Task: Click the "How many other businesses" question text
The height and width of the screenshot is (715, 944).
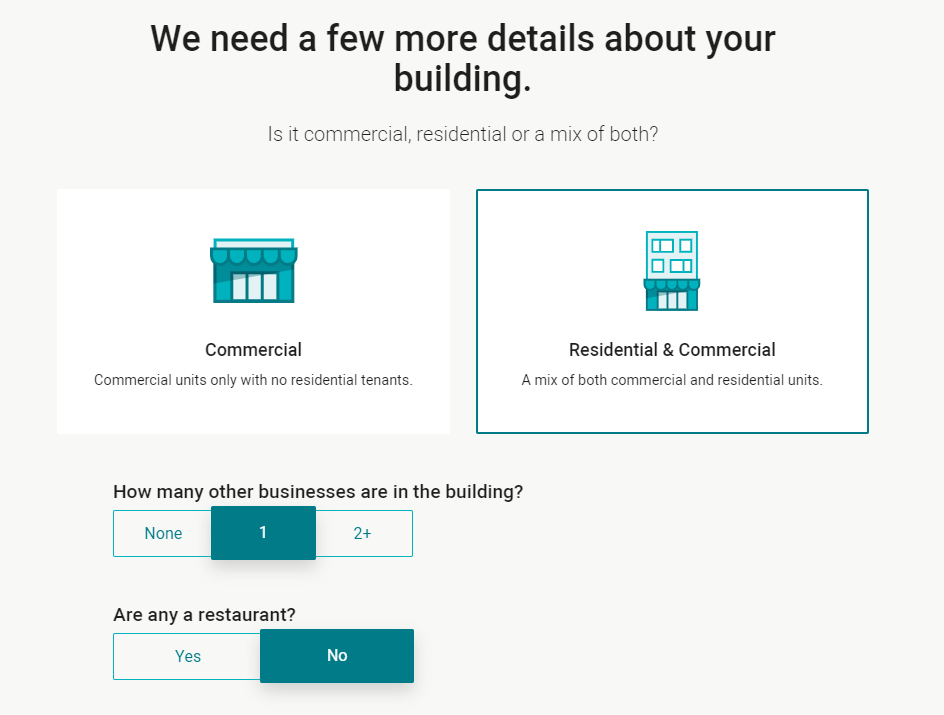Action: click(x=318, y=492)
